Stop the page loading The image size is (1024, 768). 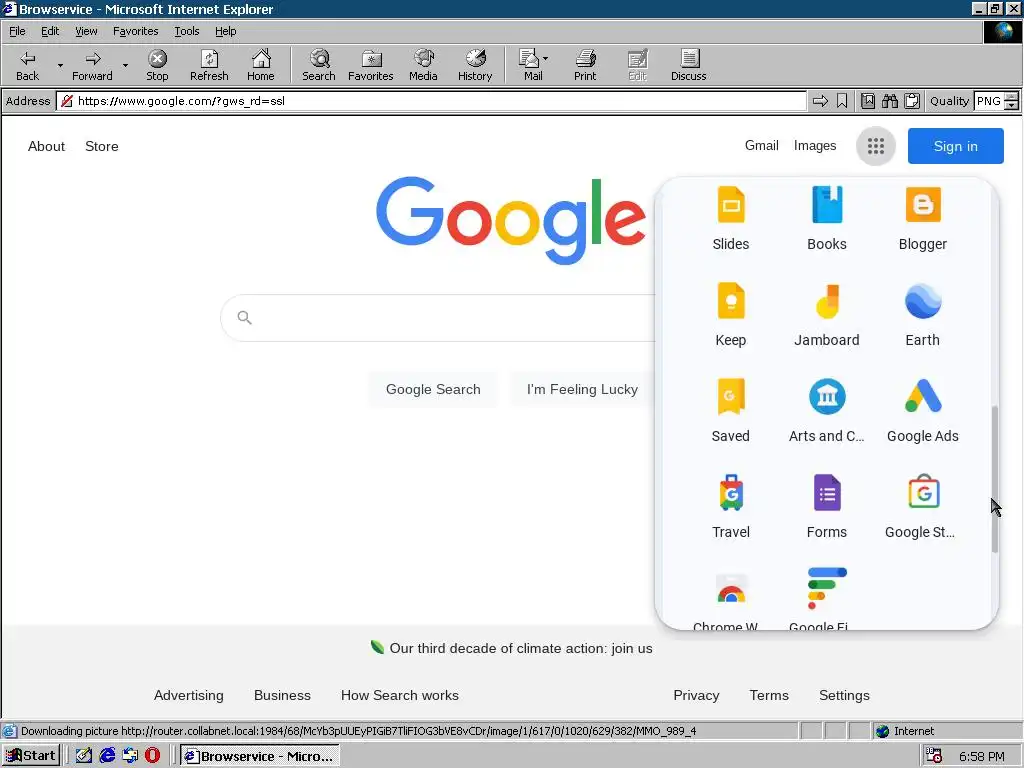tap(157, 65)
